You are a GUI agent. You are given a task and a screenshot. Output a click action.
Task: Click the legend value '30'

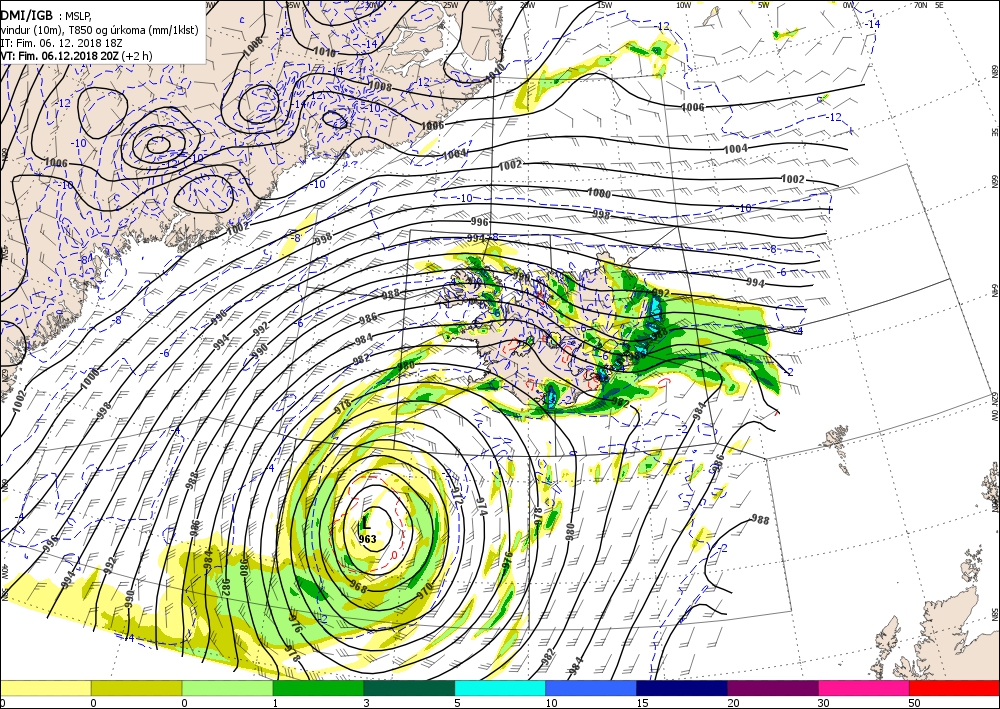point(825,703)
